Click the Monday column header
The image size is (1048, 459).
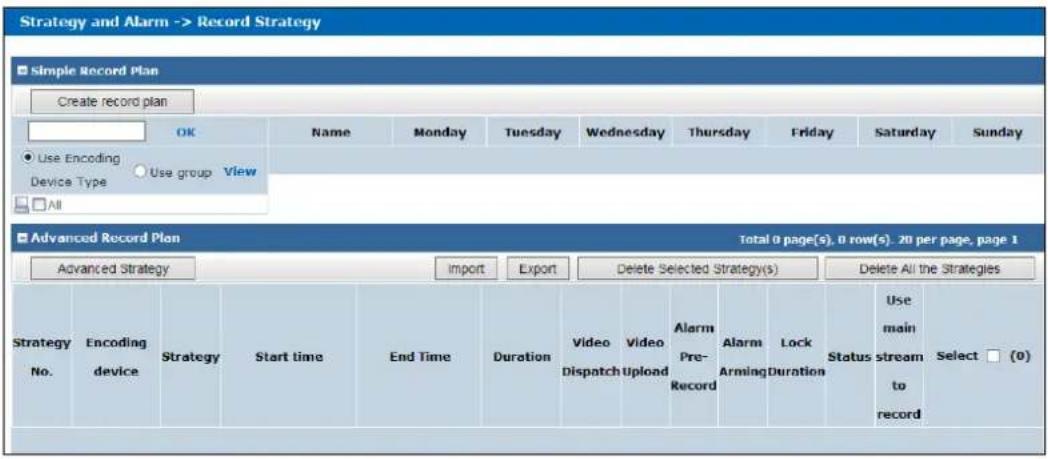click(x=440, y=132)
